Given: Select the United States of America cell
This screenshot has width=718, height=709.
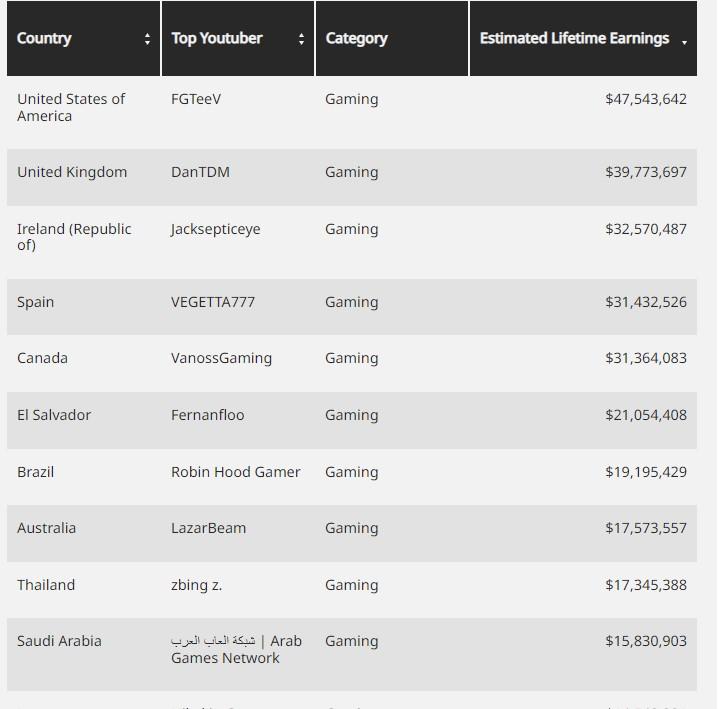Looking at the screenshot, I should [x=71, y=107].
